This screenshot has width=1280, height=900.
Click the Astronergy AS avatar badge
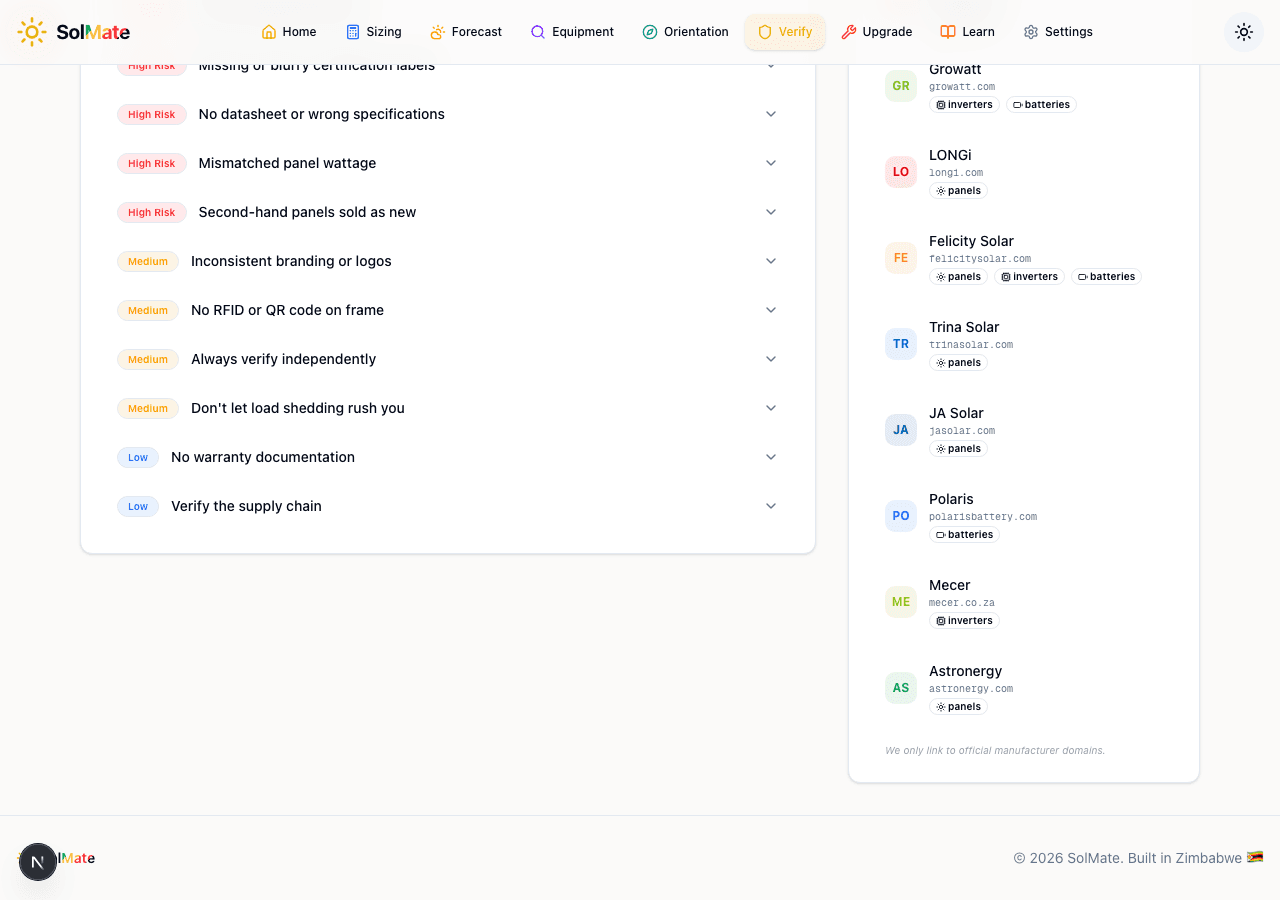tap(901, 688)
